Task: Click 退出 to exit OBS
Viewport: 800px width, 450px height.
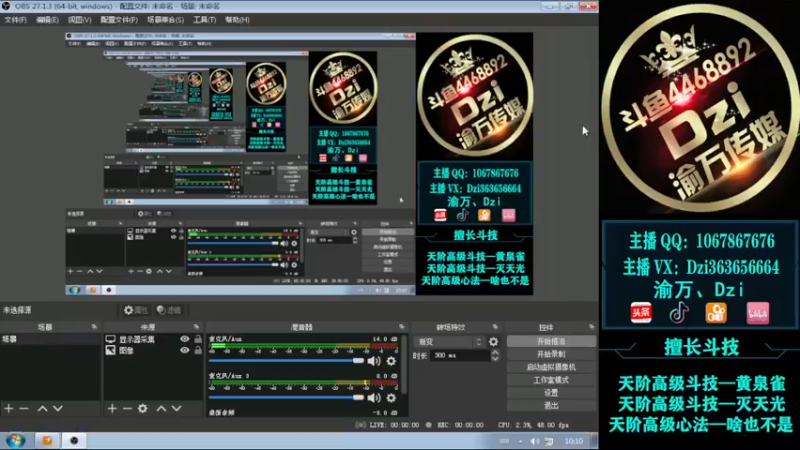Action: coord(551,406)
